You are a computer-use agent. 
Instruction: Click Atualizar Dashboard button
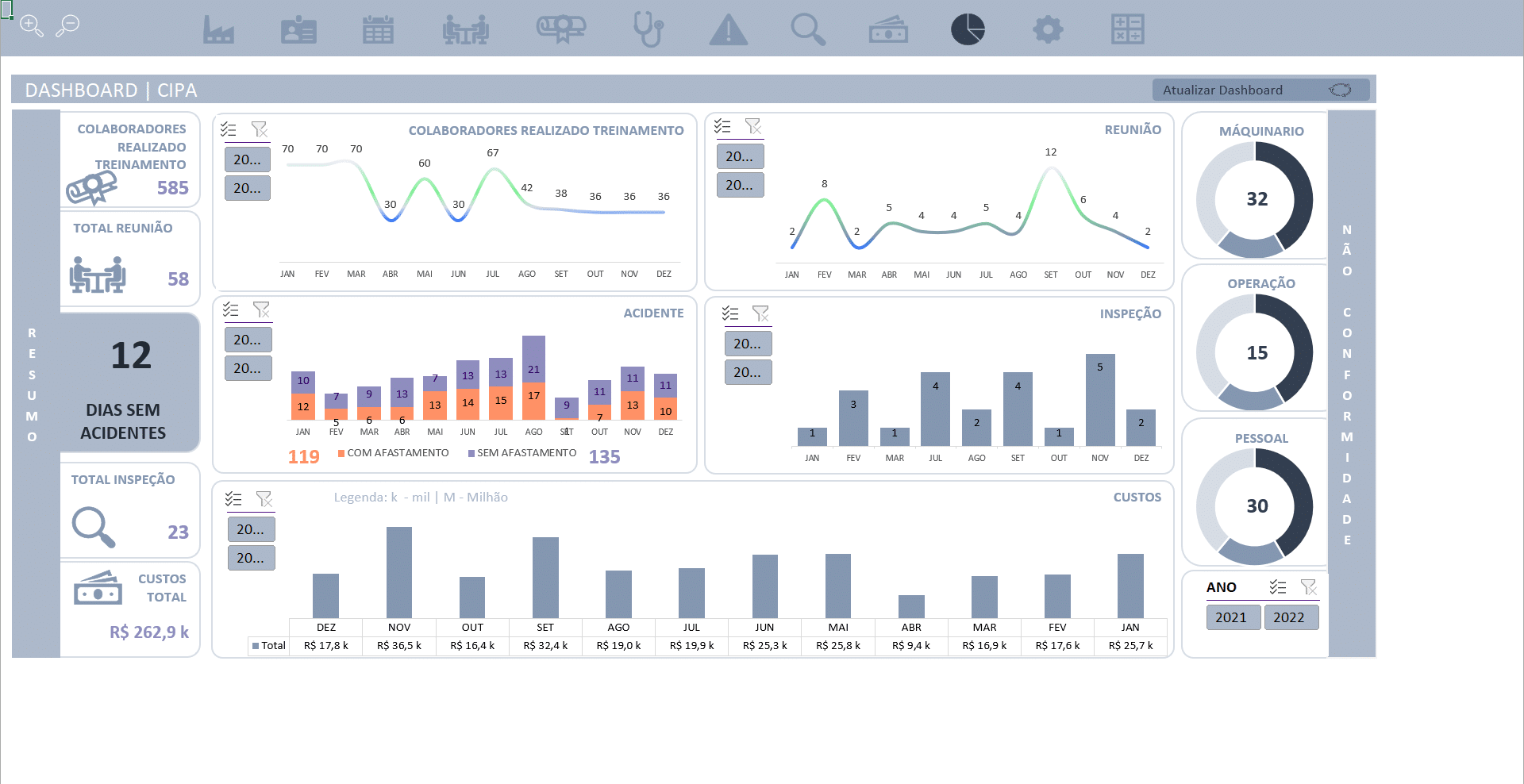1260,90
